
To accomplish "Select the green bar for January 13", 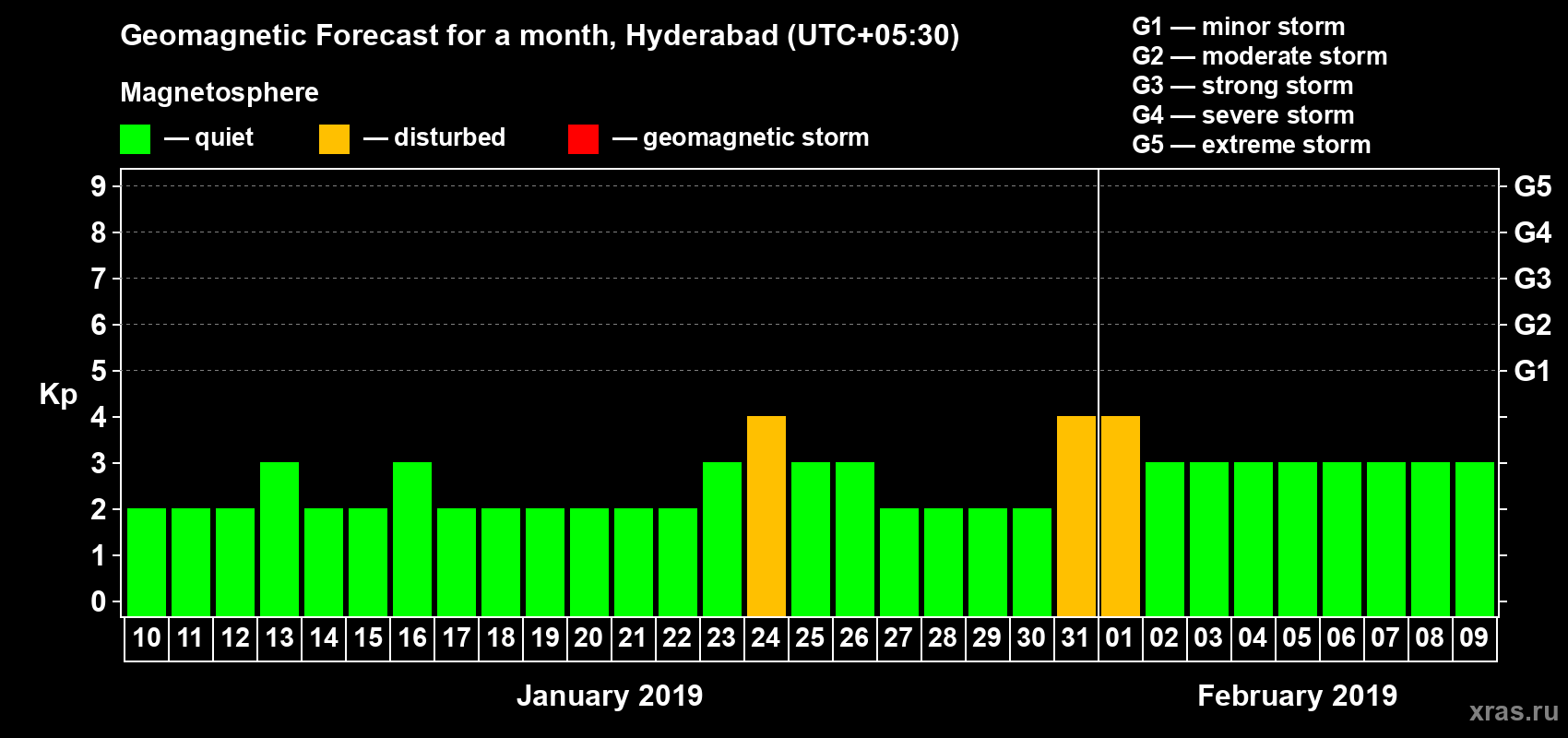I will coord(279,540).
